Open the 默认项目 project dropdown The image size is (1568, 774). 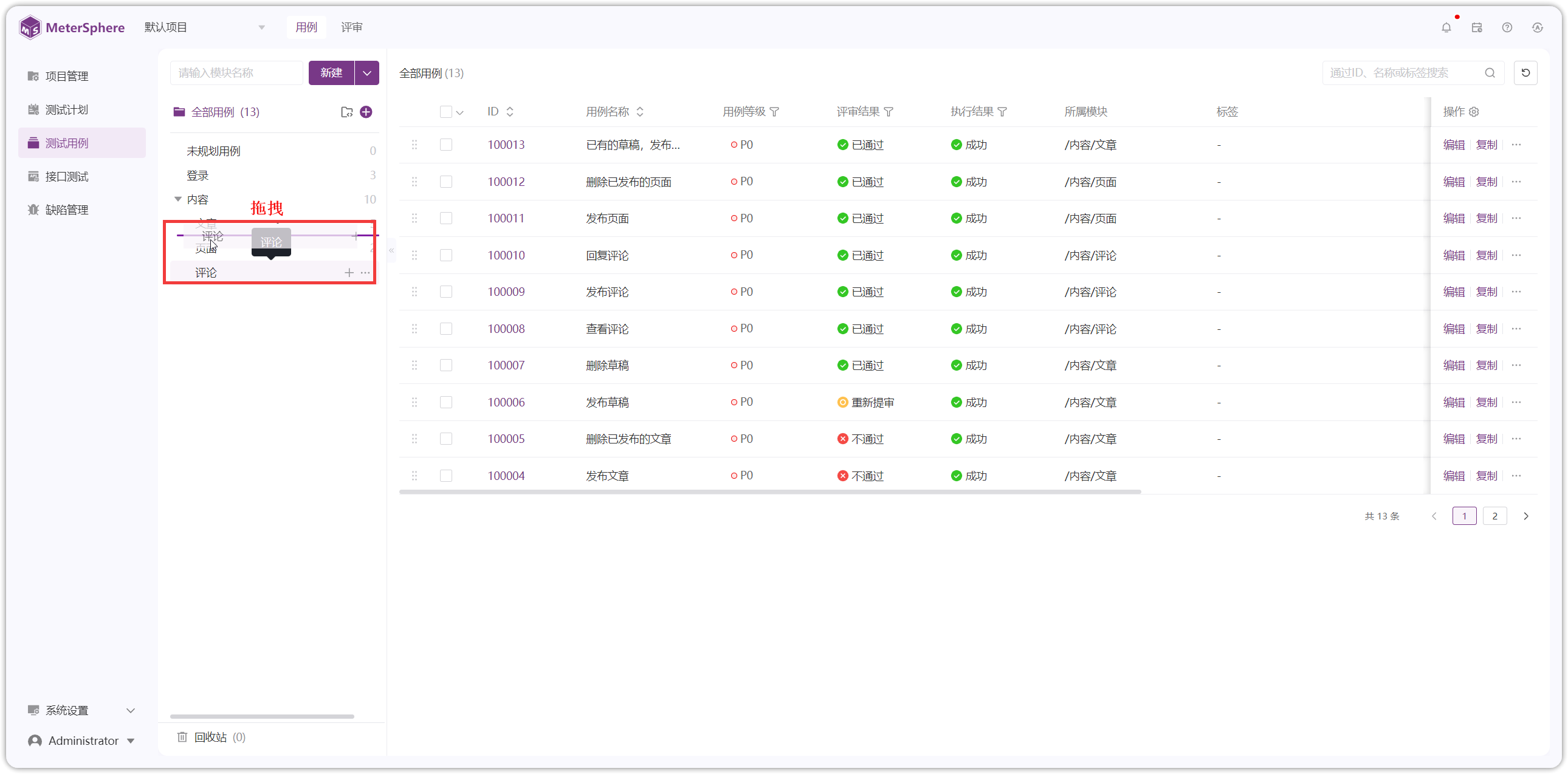(204, 27)
